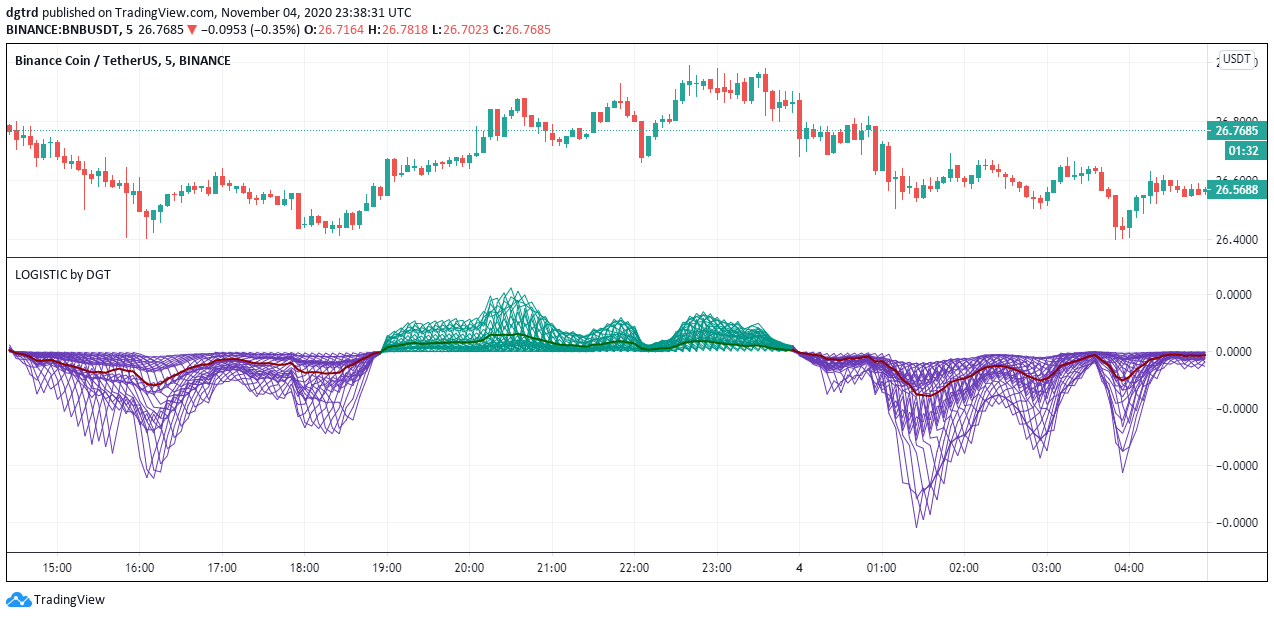Click the 16:00 time axis label
1274x618 pixels.
(140, 567)
